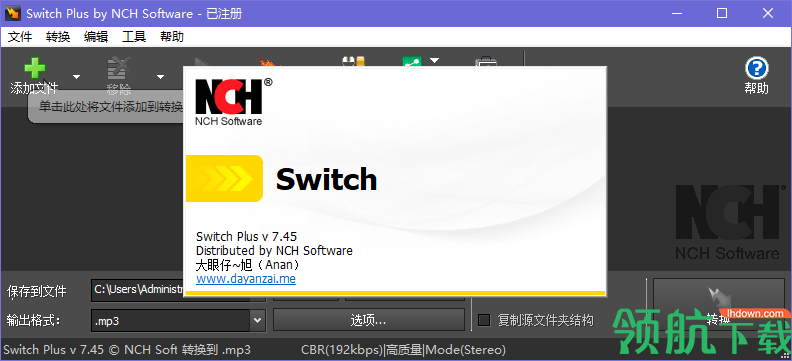792x361 pixels.
Task: Click the NCH Software logo on the splash
Action: coord(233,101)
